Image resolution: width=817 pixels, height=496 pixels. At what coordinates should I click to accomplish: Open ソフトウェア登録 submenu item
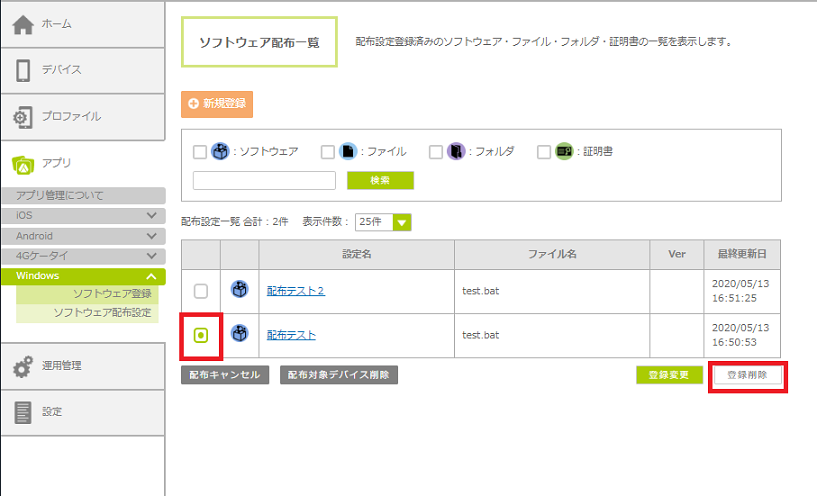[x=112, y=294]
